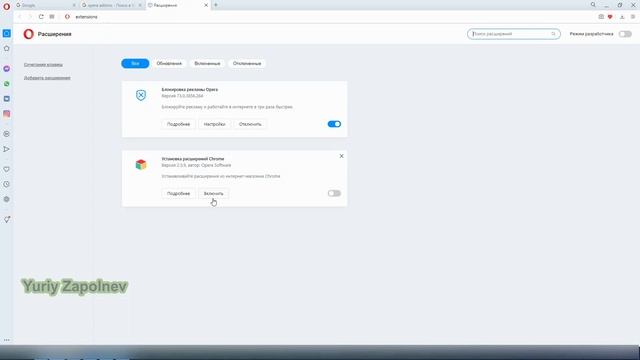Click the Расширения page heading
640x360 pixels.
click(55, 34)
